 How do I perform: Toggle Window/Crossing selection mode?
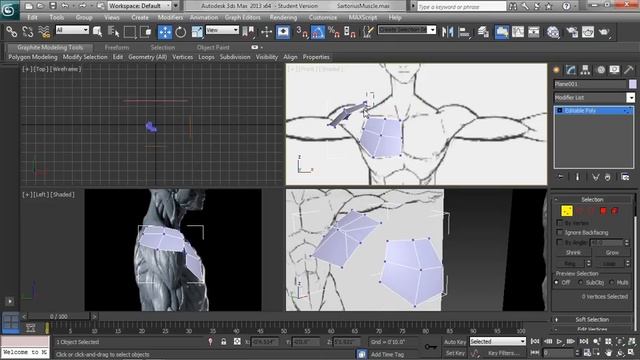(x=145, y=32)
